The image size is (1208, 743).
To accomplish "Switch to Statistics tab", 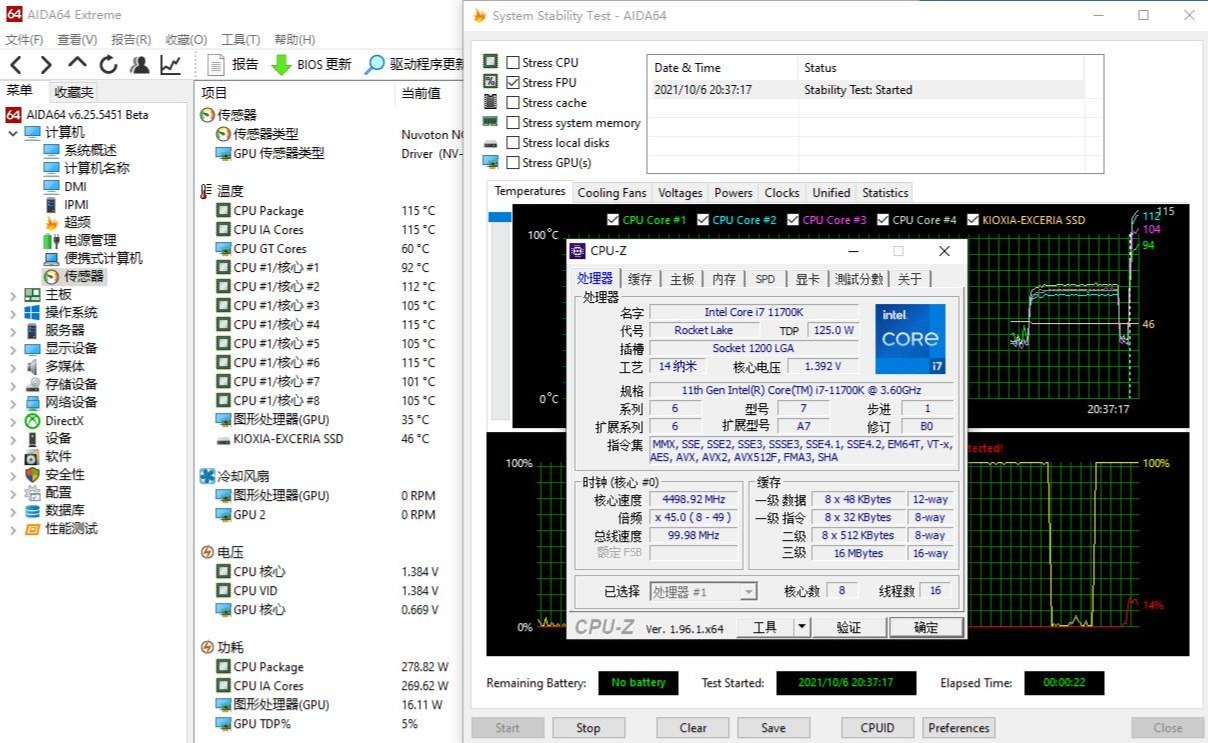I will [885, 193].
